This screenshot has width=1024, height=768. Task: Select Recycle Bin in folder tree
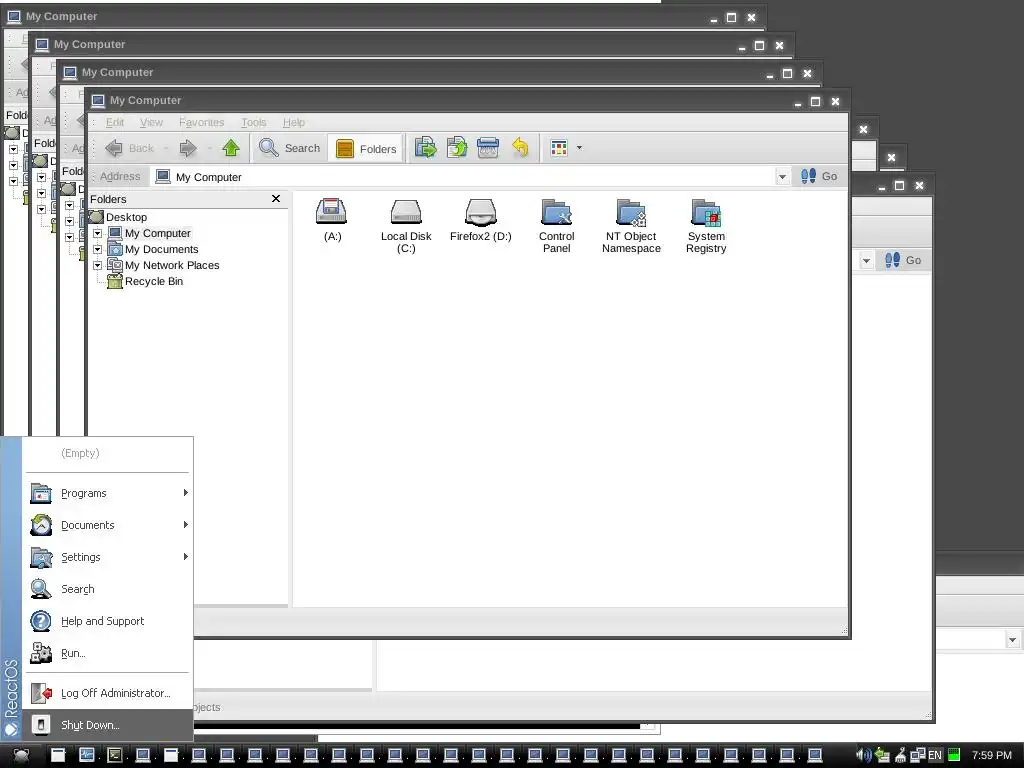[x=153, y=281]
